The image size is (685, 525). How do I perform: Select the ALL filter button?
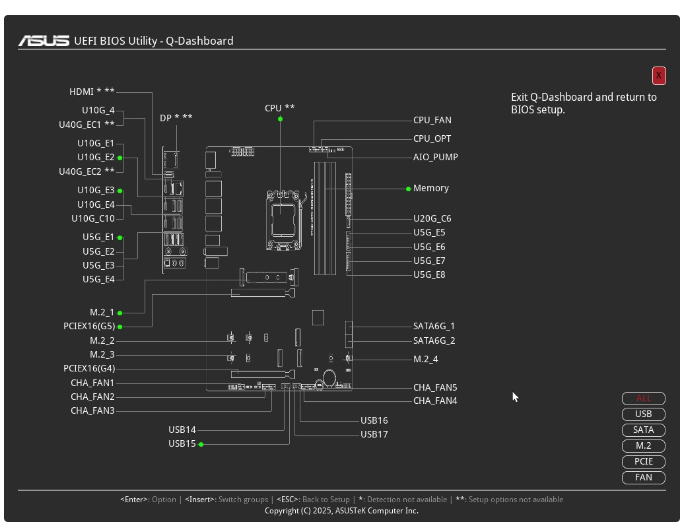pos(643,398)
